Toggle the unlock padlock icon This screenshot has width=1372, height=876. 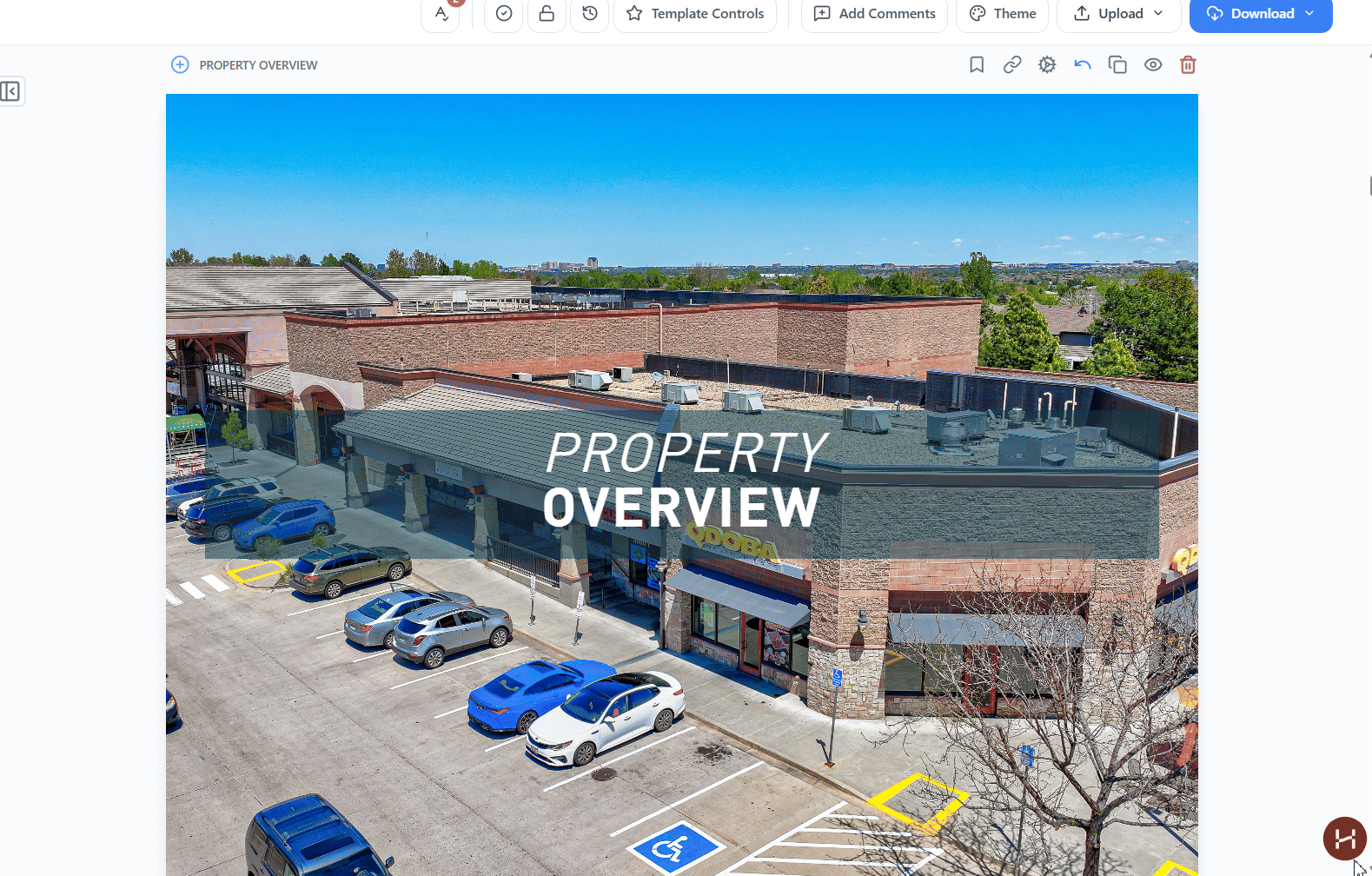(547, 14)
